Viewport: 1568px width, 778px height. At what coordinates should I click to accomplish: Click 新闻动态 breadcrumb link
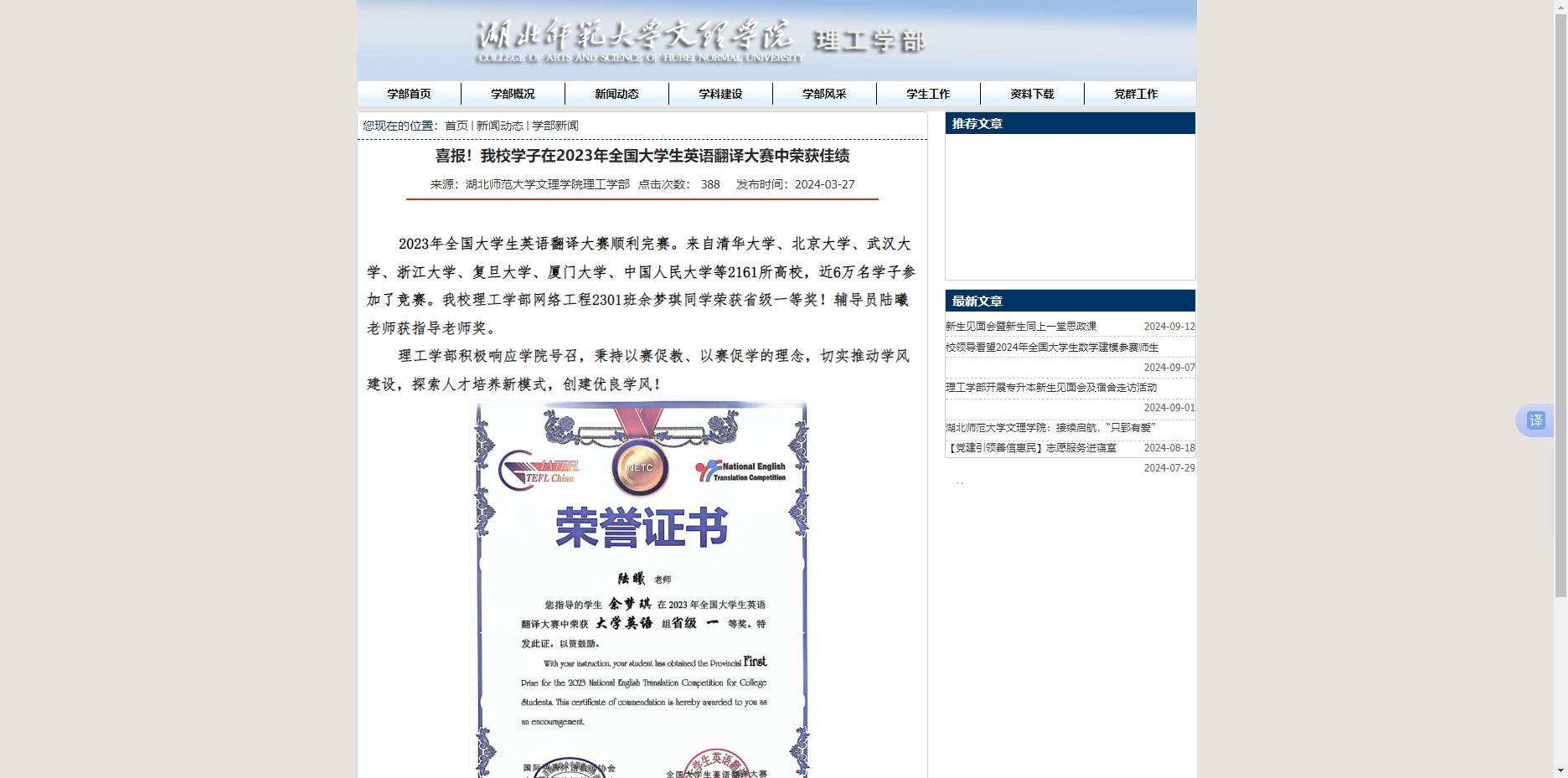pyautogui.click(x=499, y=126)
